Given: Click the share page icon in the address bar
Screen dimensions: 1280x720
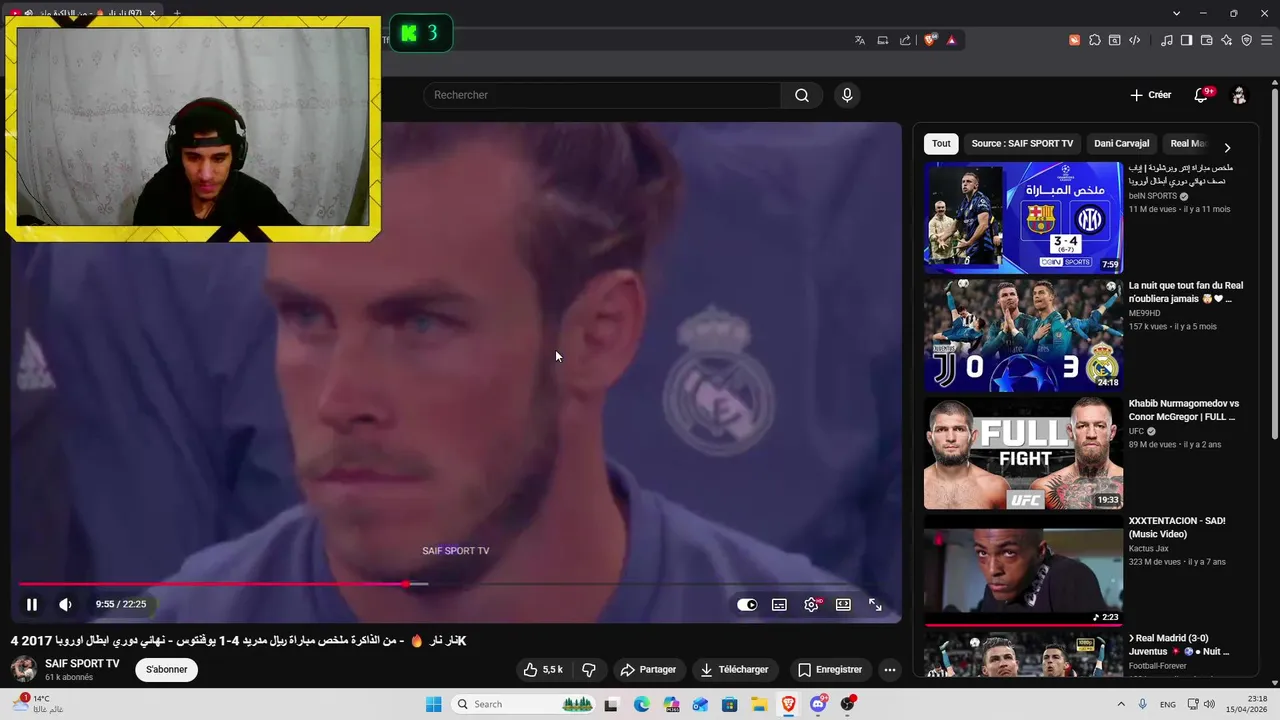Looking at the screenshot, I should point(905,40).
